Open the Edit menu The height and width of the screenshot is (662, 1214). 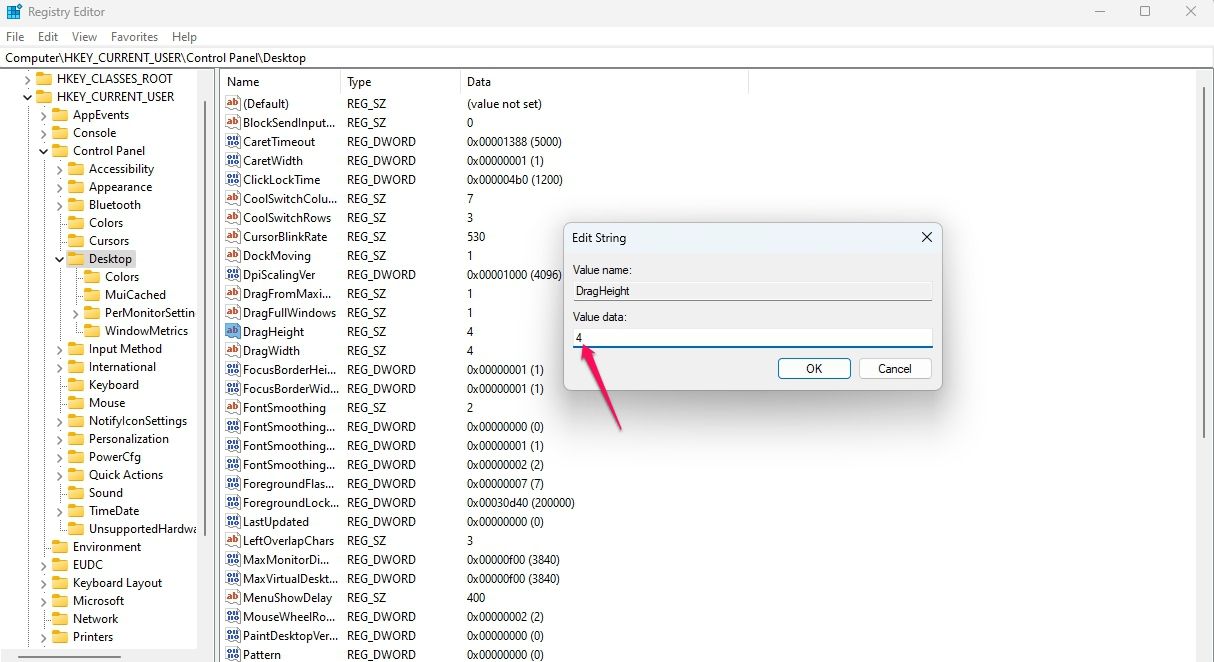tap(48, 37)
